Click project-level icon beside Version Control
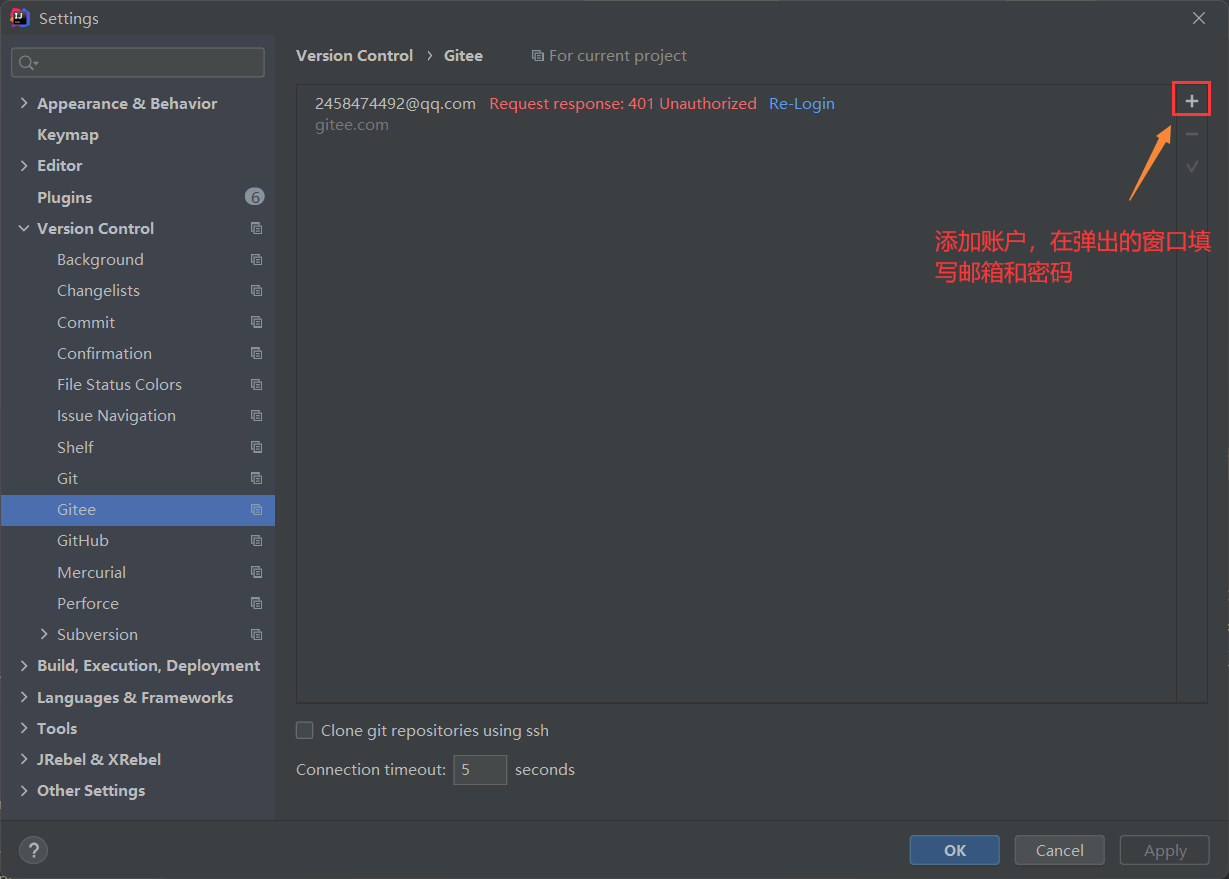The width and height of the screenshot is (1229, 879). 256,228
